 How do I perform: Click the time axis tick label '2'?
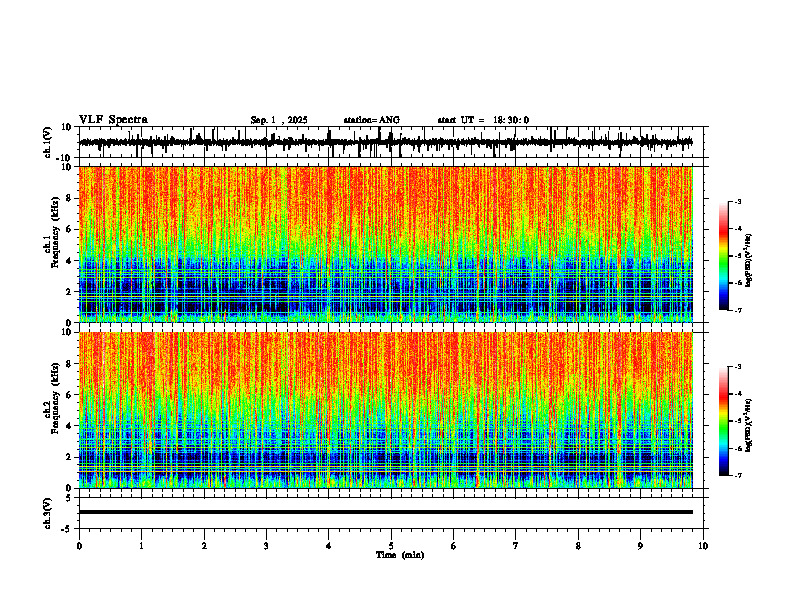(204, 546)
